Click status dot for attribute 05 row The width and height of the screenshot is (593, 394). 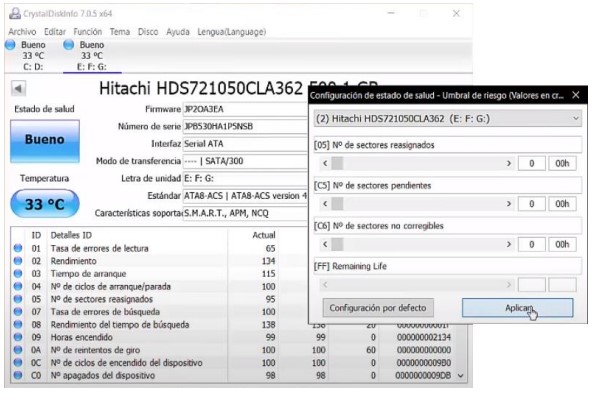tap(17, 299)
